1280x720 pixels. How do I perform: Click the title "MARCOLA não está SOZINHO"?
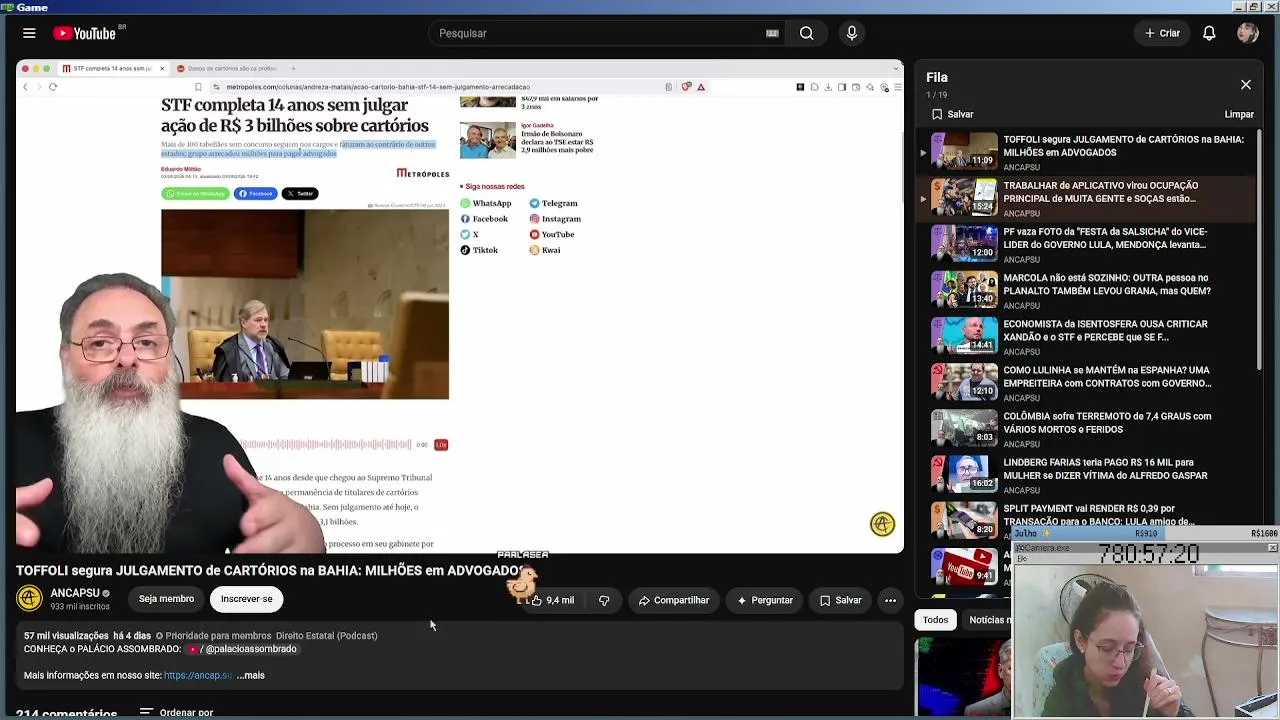click(1107, 284)
